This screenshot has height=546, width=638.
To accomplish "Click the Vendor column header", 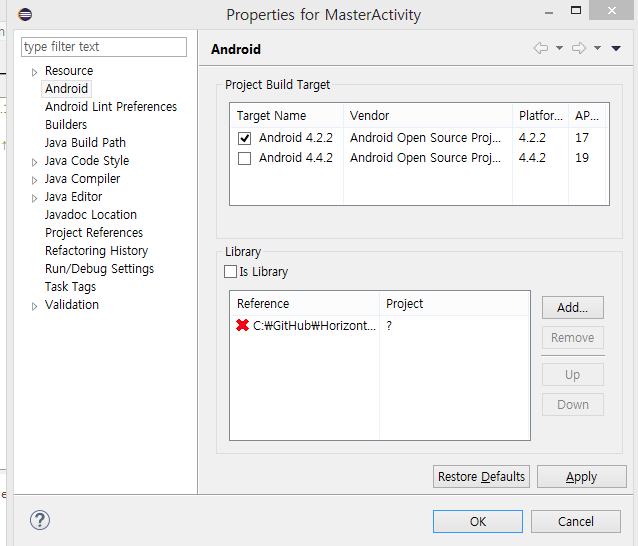I will click(x=428, y=116).
